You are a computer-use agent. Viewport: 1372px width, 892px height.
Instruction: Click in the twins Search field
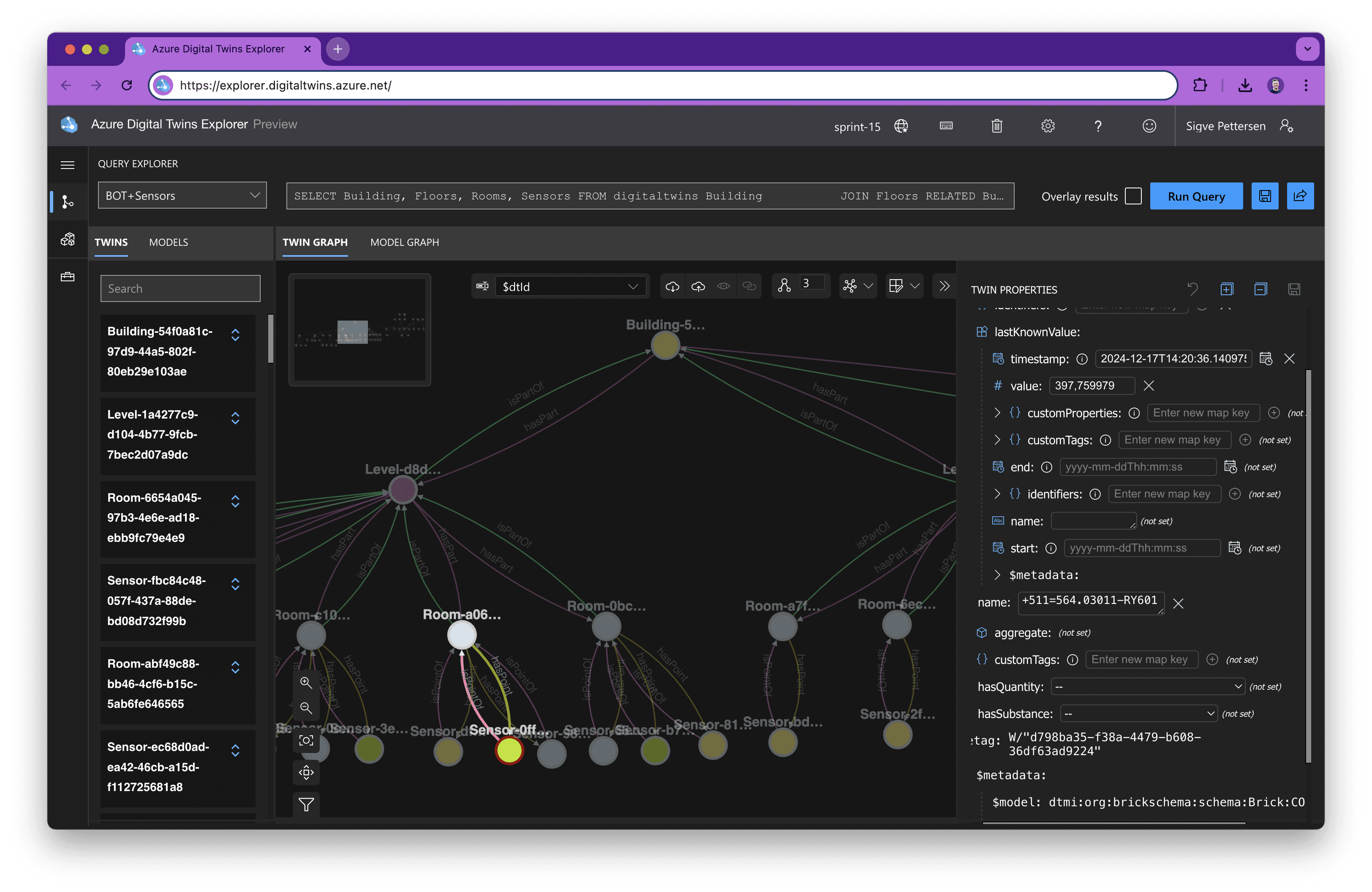click(180, 288)
